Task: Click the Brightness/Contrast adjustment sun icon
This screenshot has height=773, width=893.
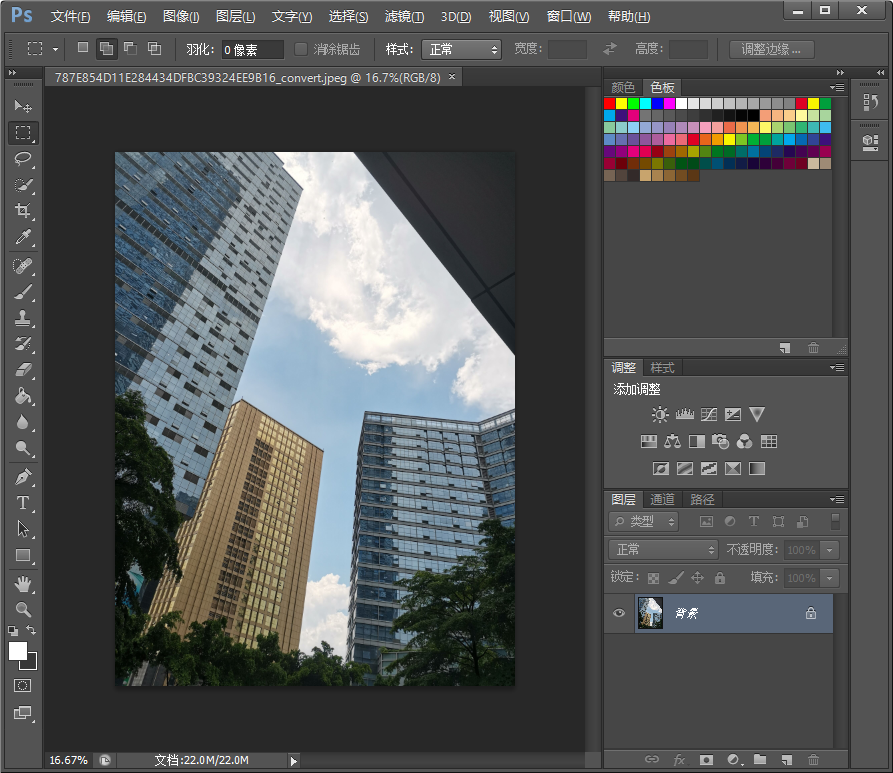Action: pyautogui.click(x=660, y=414)
